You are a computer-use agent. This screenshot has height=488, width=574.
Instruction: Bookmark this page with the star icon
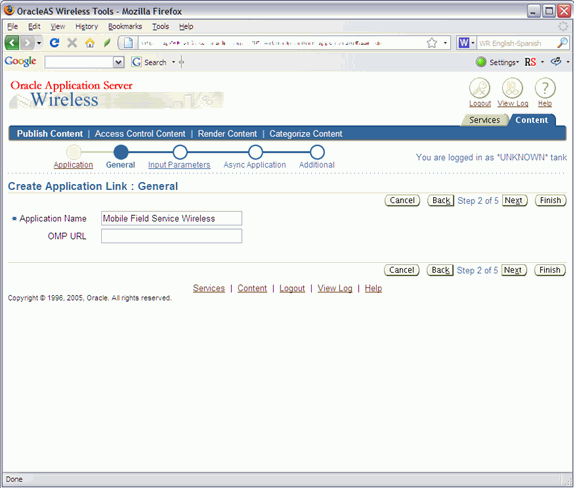(432, 43)
